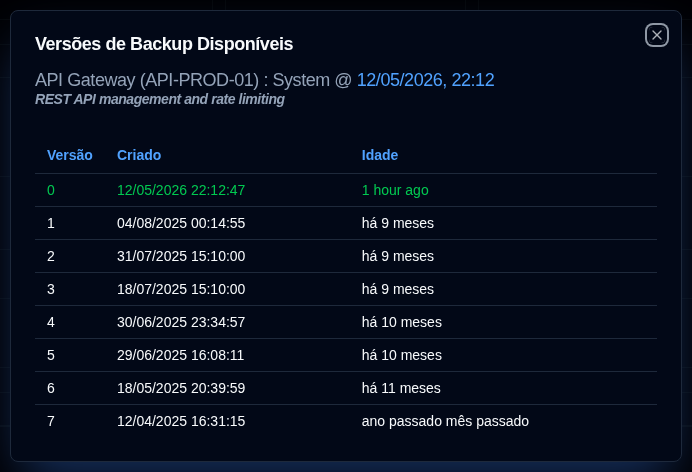Select 'ano passado mês passado' age cell
The height and width of the screenshot is (472, 692).
coord(445,422)
